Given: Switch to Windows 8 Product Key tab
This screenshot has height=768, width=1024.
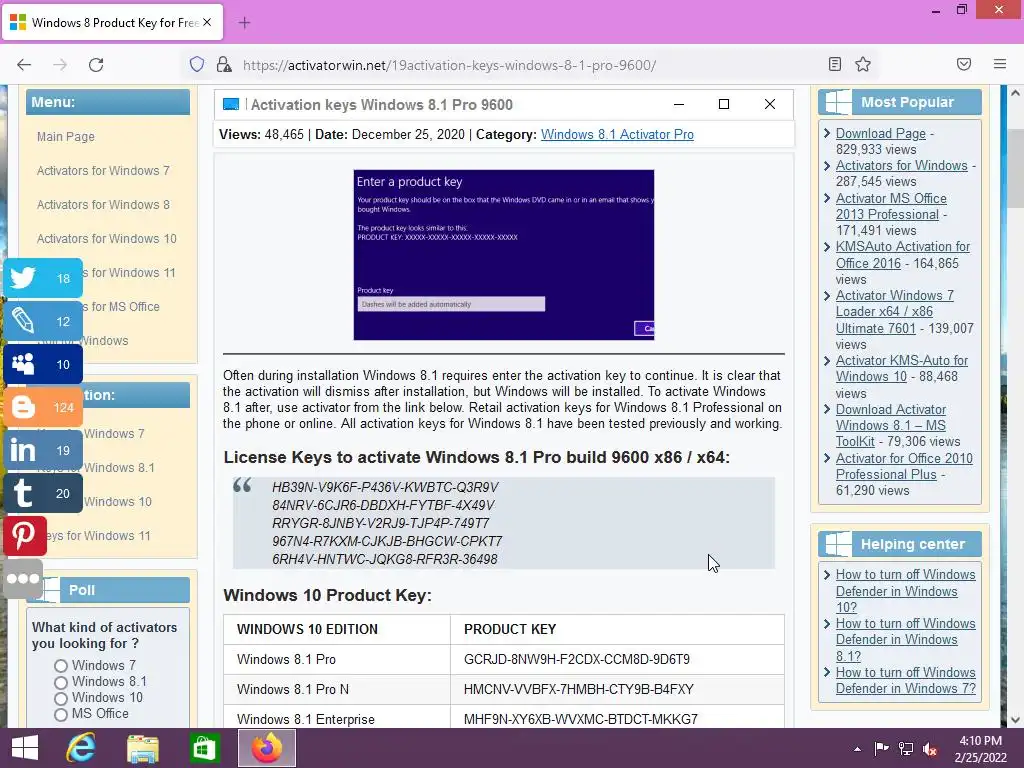Looking at the screenshot, I should pos(113,23).
